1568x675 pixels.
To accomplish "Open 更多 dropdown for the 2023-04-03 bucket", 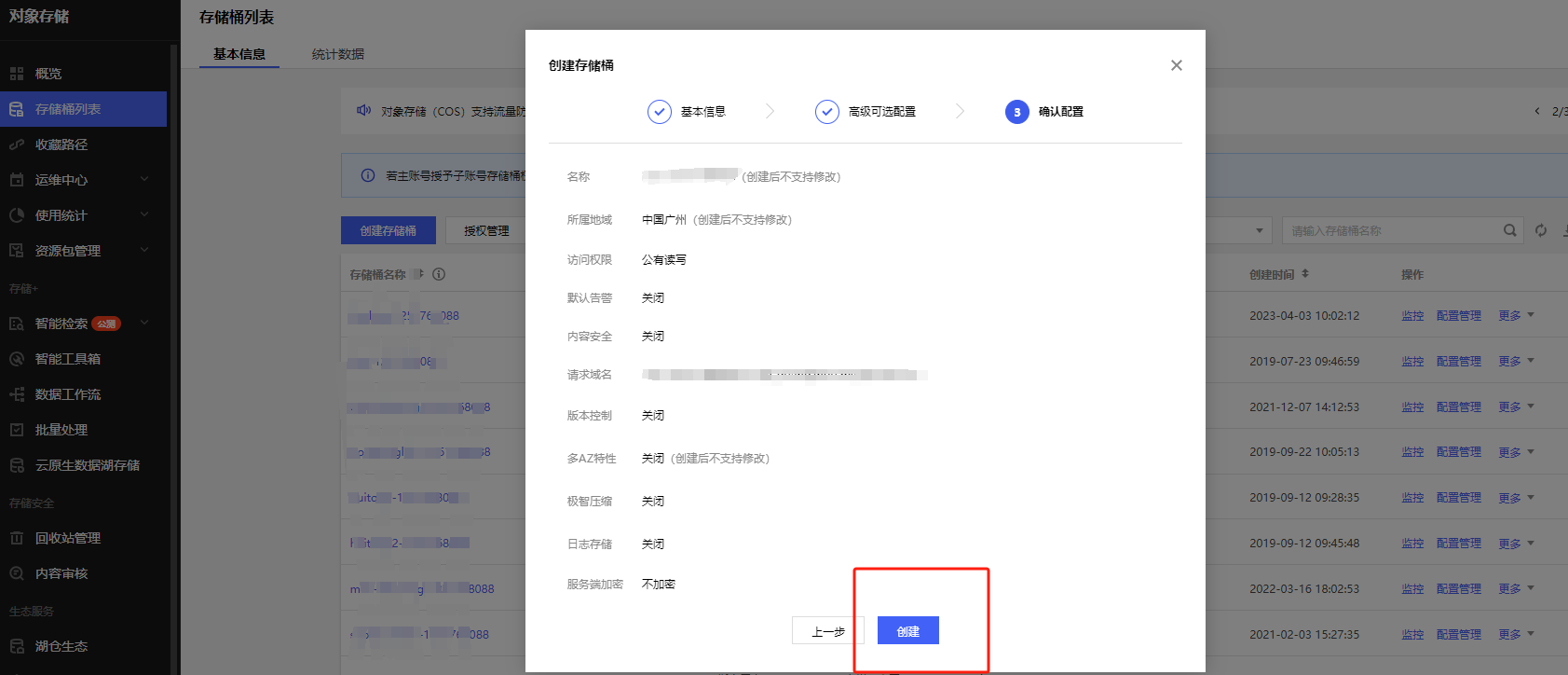I will [1515, 316].
